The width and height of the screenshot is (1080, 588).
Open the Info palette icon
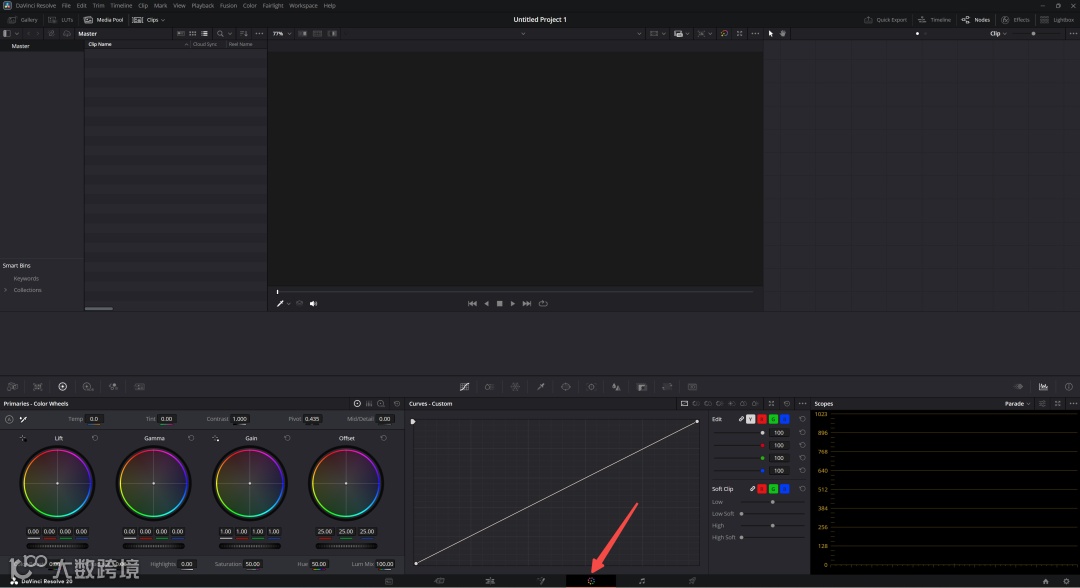point(1069,387)
